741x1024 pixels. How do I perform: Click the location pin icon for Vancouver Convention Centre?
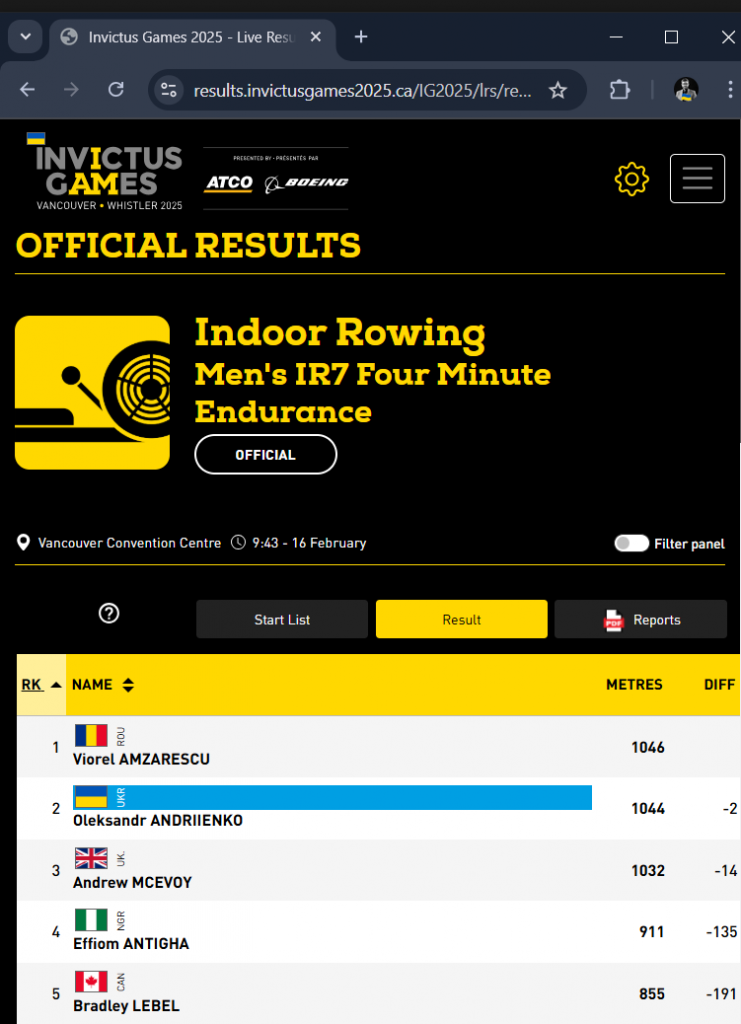(23, 542)
